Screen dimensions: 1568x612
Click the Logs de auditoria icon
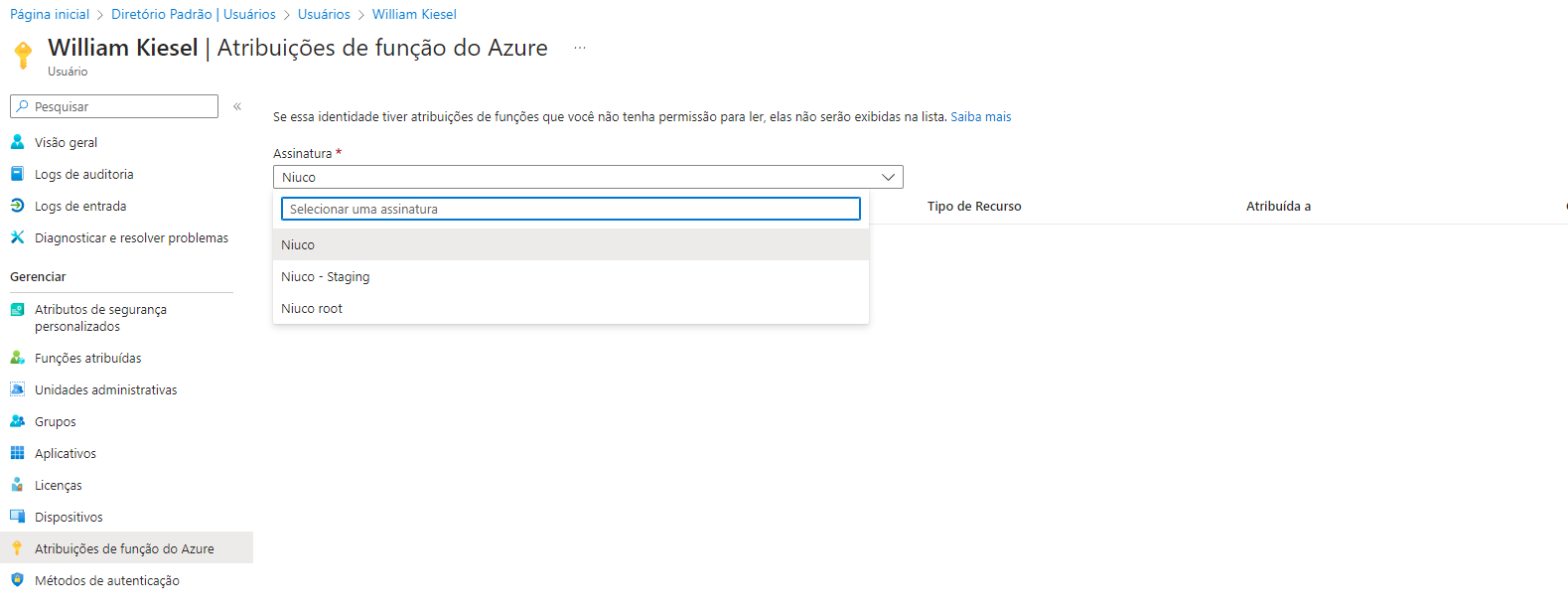pos(17,174)
